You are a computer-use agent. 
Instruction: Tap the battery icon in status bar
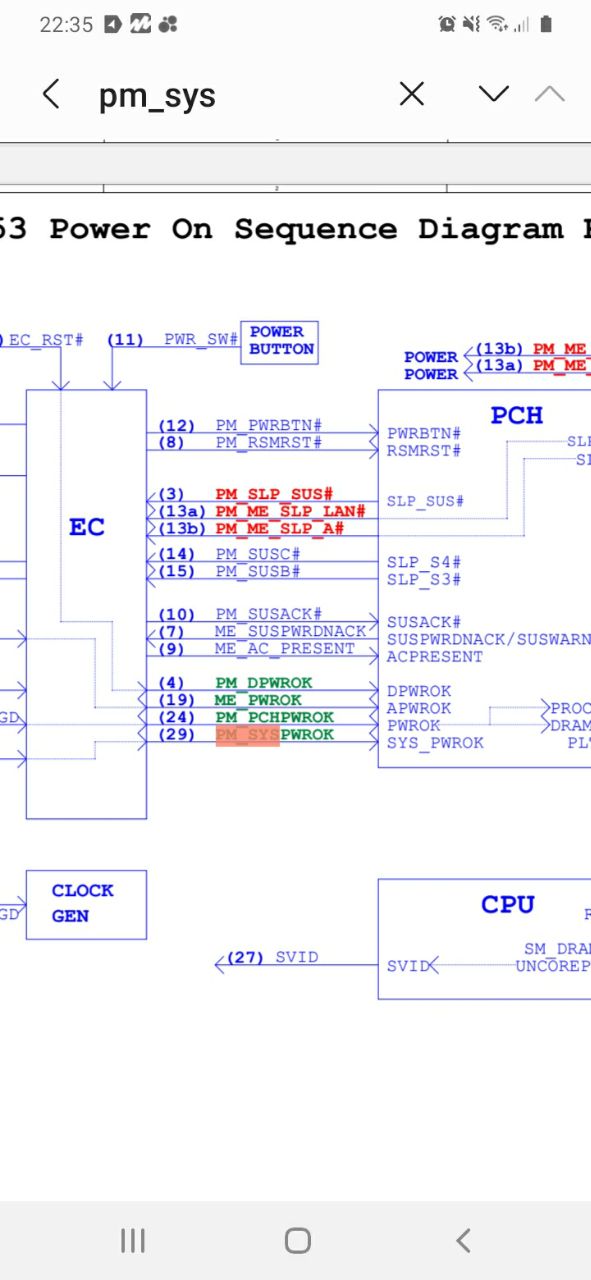pos(546,25)
